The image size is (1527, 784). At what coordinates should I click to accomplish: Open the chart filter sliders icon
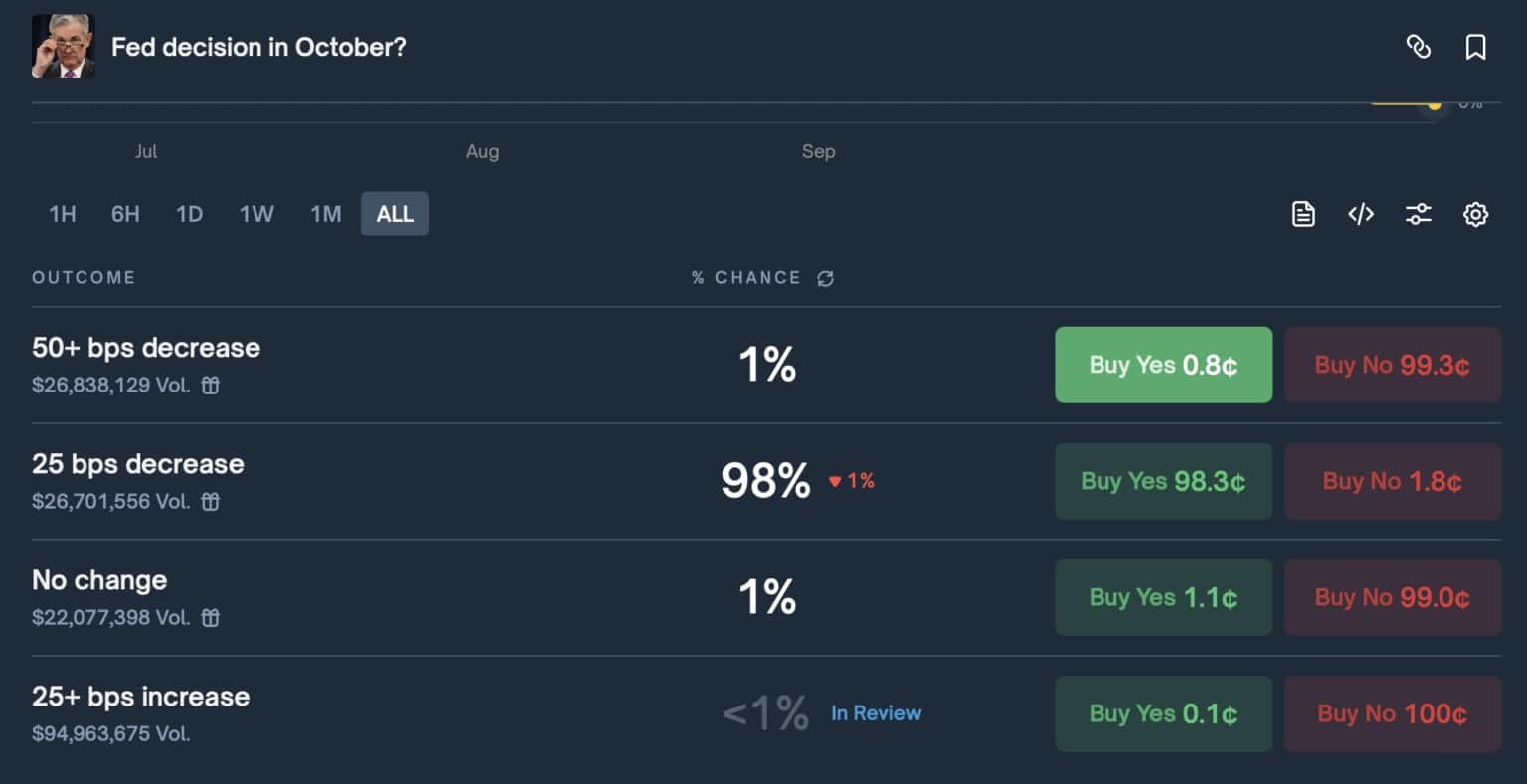1419,214
